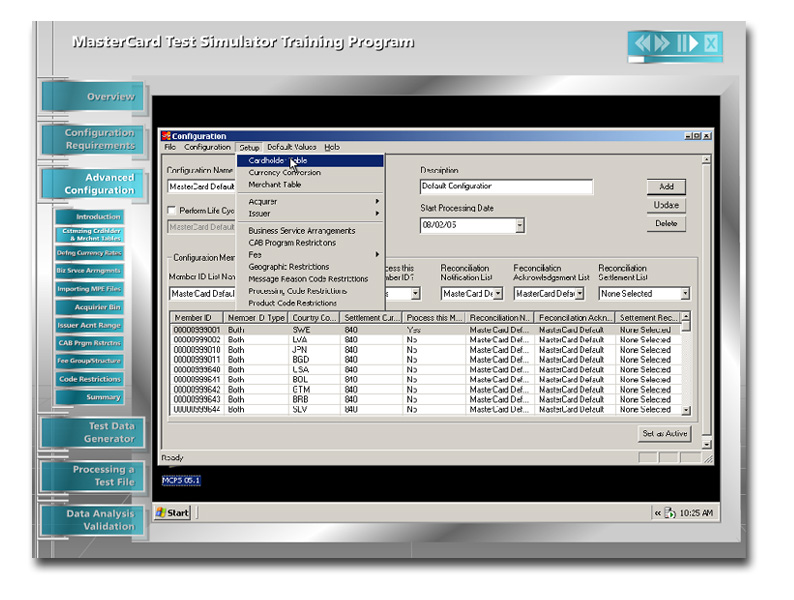Open the Help menu
The width and height of the screenshot is (794, 600).
point(332,147)
